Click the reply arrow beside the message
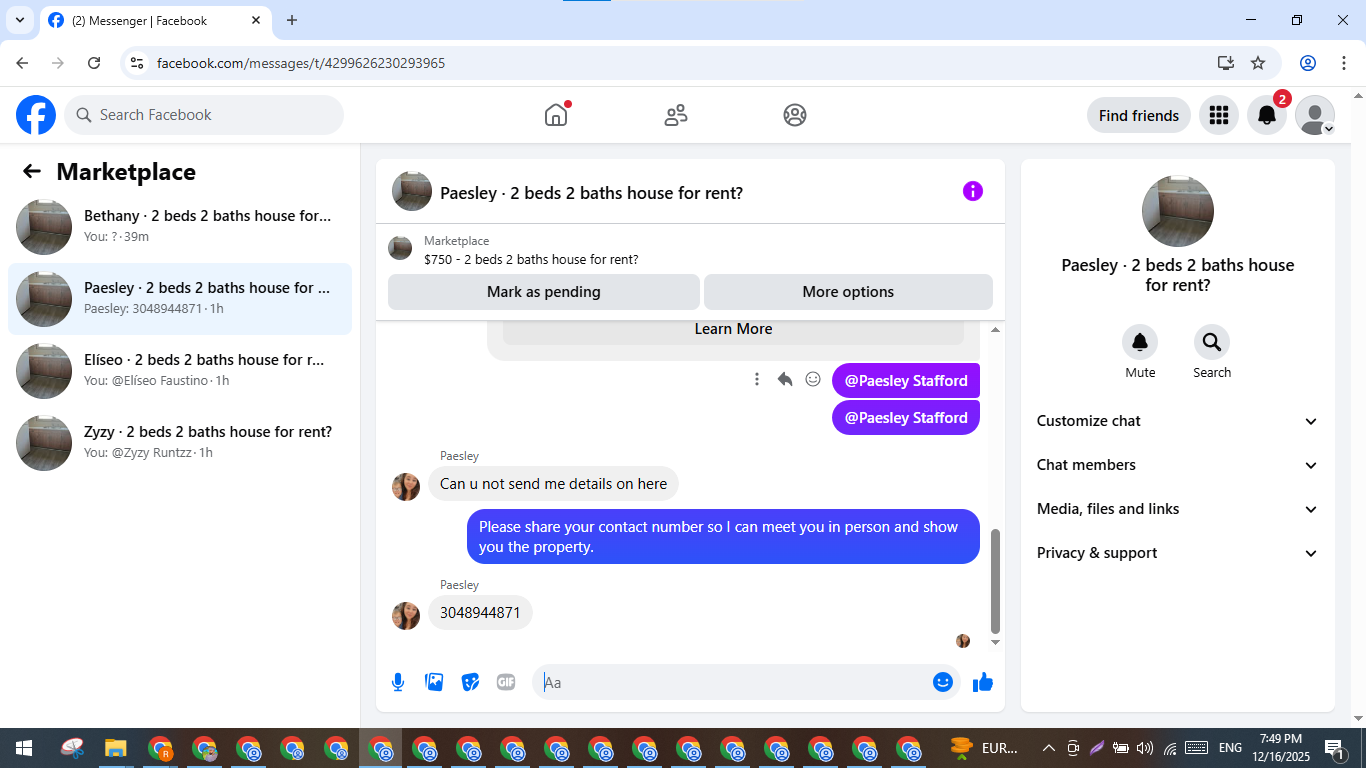The image size is (1366, 768). tap(785, 379)
